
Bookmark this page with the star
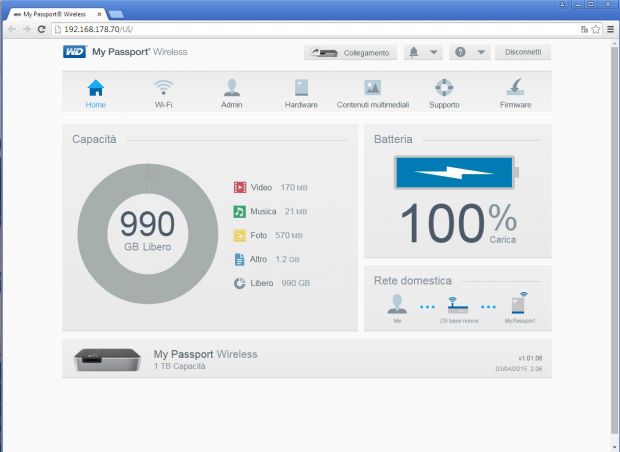click(596, 29)
